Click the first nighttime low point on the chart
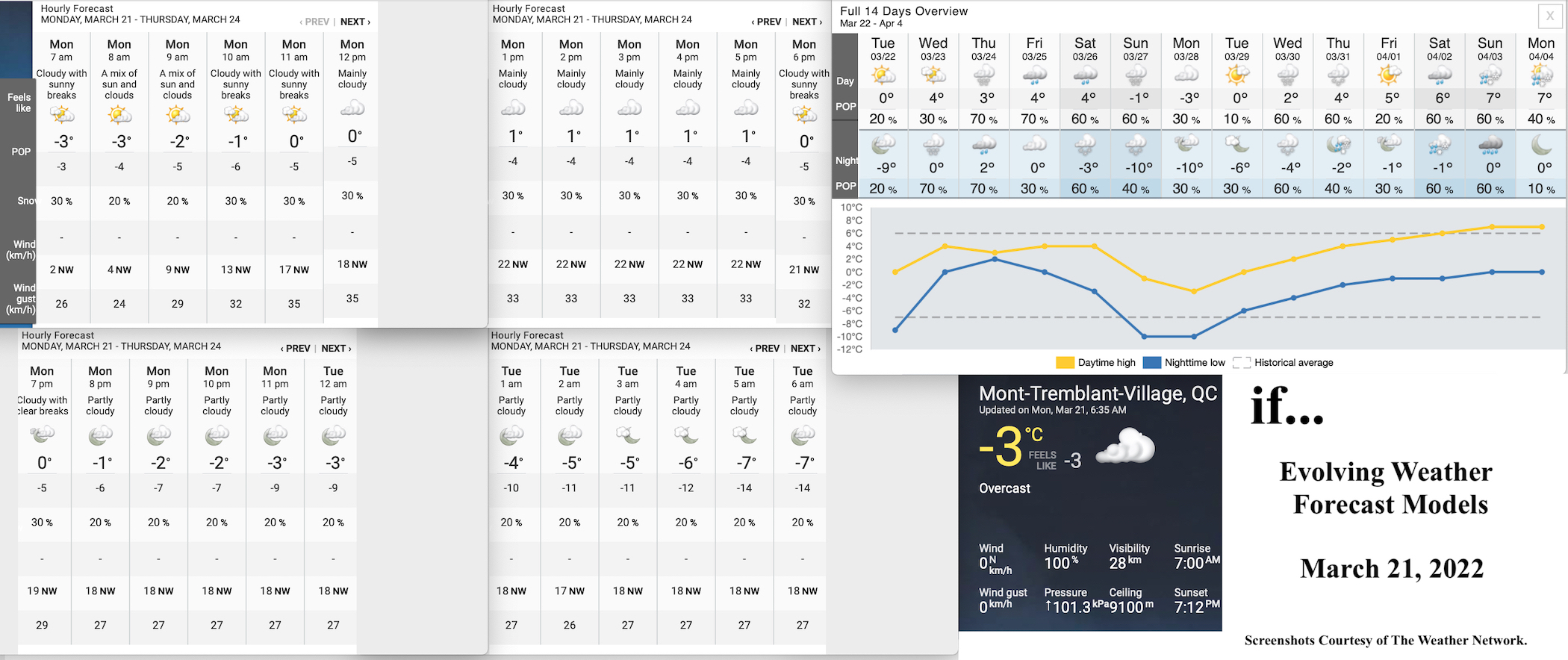This screenshot has height=660, width=1568. pyautogui.click(x=895, y=330)
